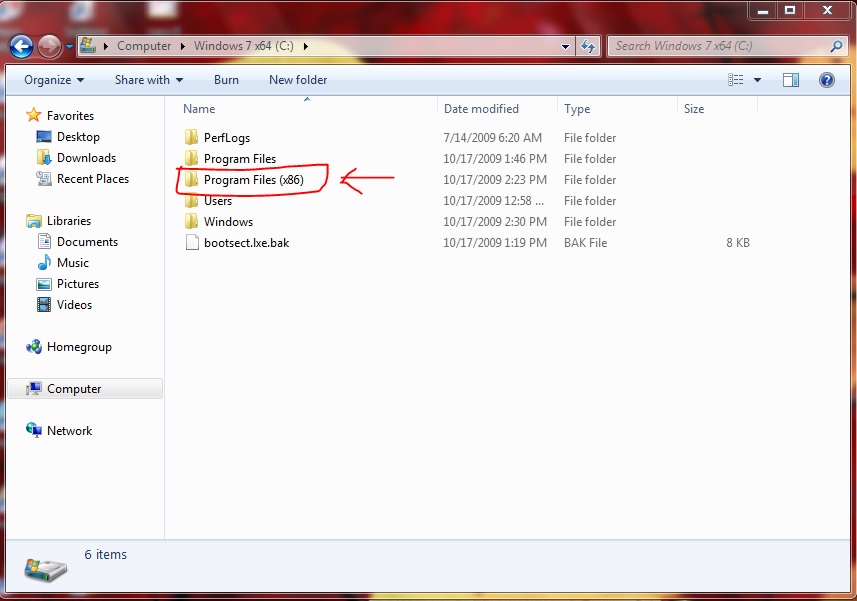Click the Burn button
The width and height of the screenshot is (857, 601).
(x=226, y=80)
